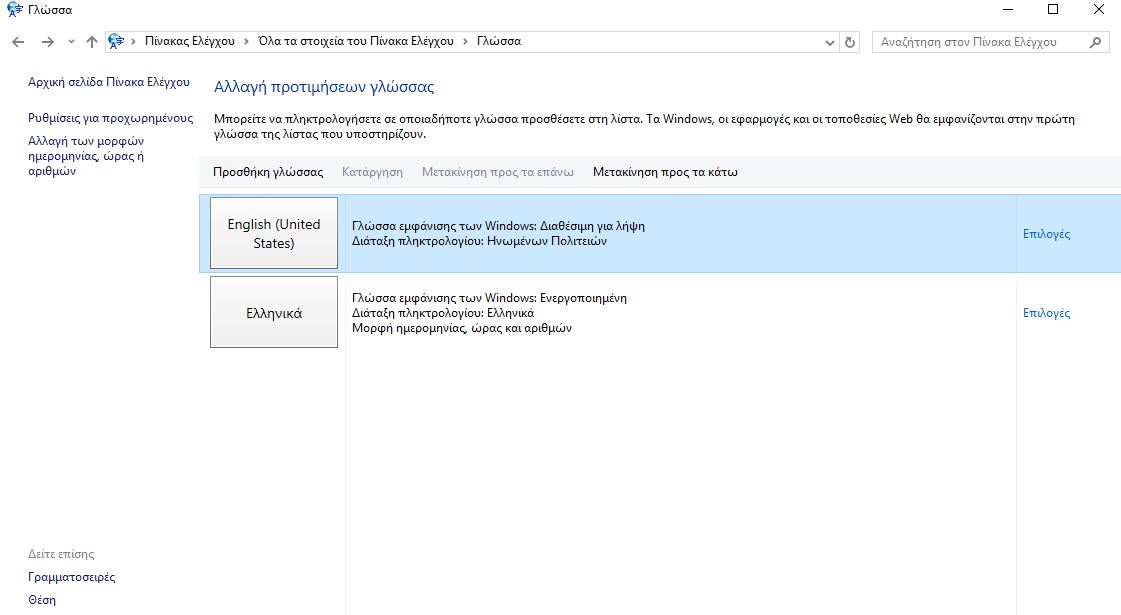Open Επιλογές for English (United States)
Viewport: 1121px width, 615px height.
tap(1046, 234)
